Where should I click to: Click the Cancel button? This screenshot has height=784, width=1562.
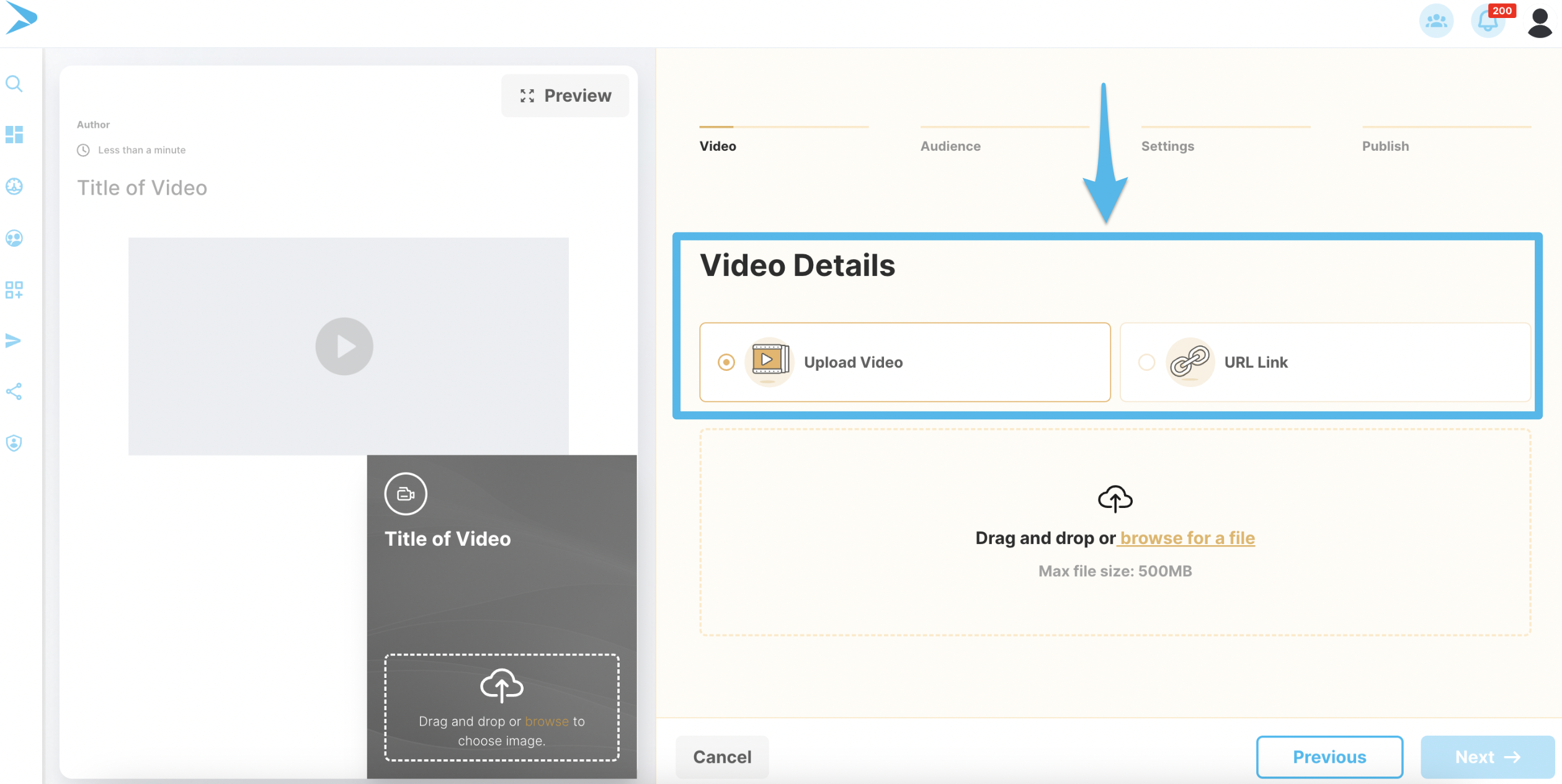(722, 757)
